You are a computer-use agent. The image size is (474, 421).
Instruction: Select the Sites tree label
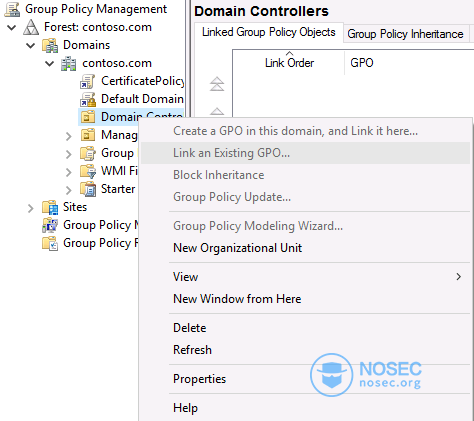click(x=75, y=207)
